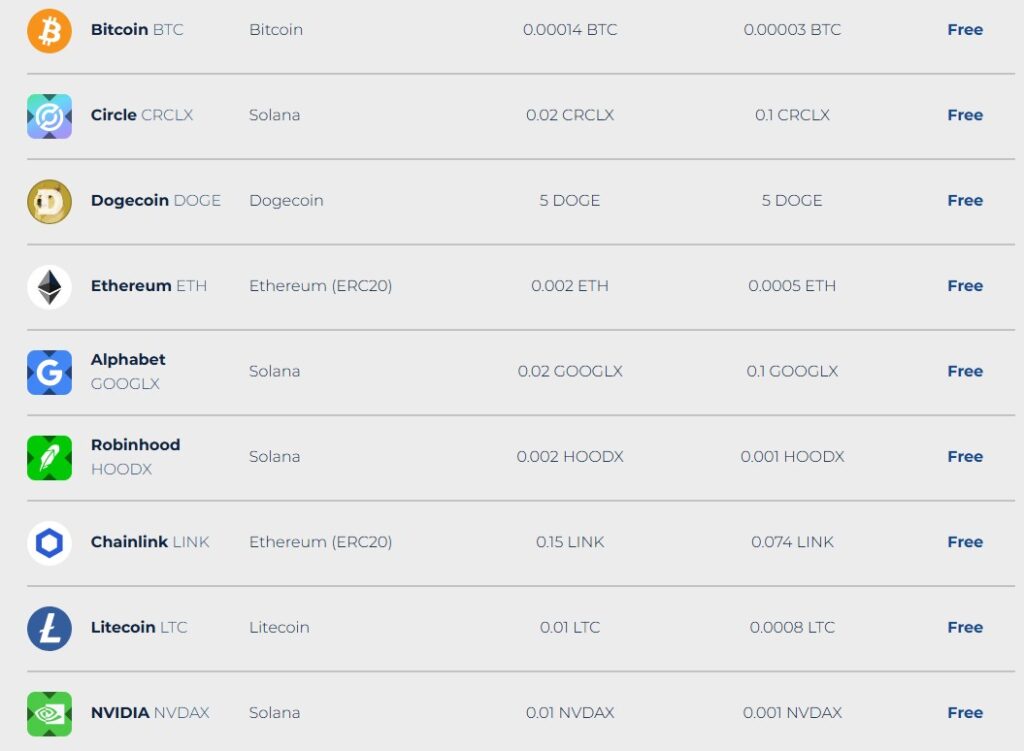1024x751 pixels.
Task: Click the Bitcoin BTC coin icon
Action: 48,30
